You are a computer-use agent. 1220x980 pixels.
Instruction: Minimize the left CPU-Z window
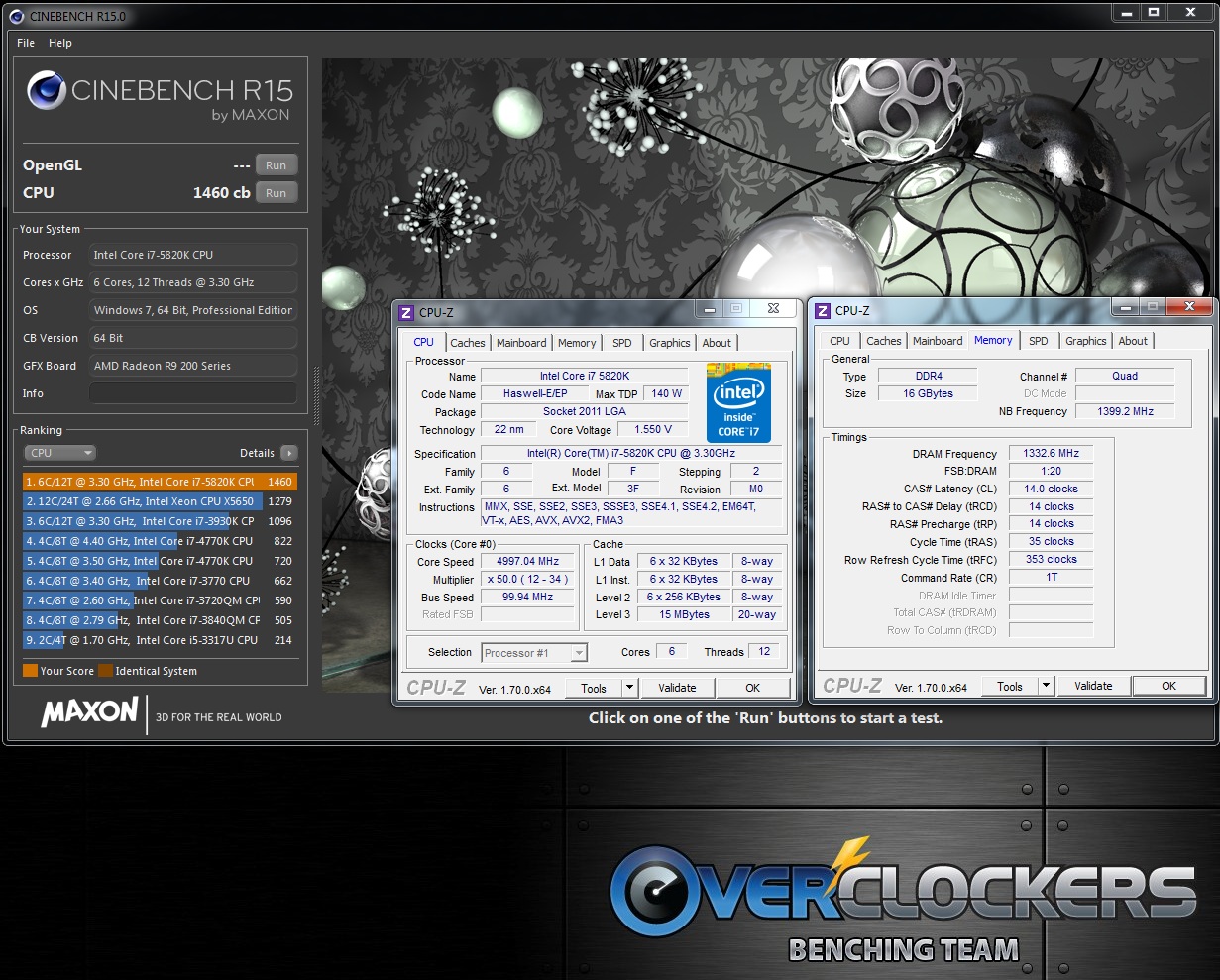(x=709, y=309)
